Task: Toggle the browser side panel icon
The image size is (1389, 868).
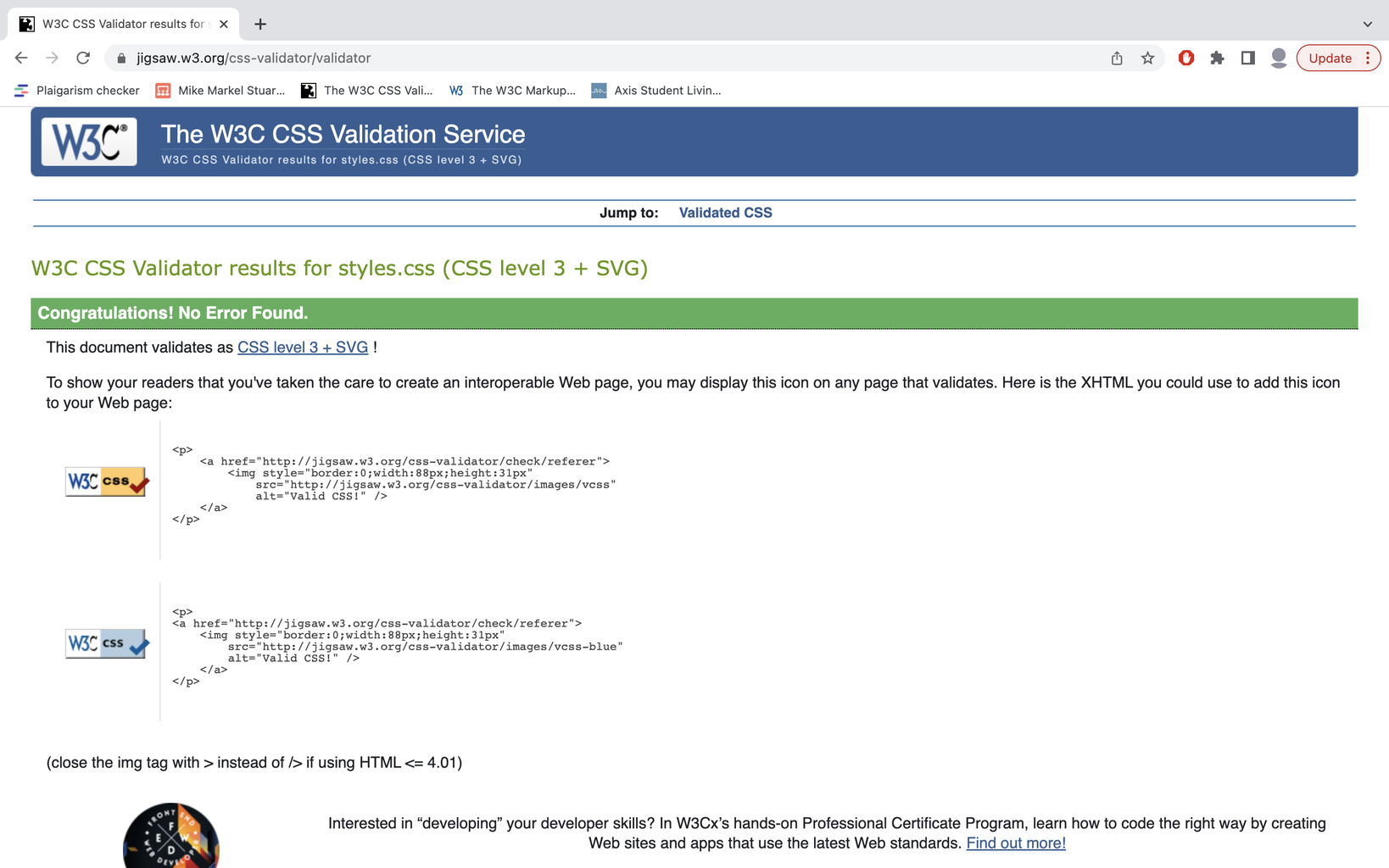Action: point(1247,58)
